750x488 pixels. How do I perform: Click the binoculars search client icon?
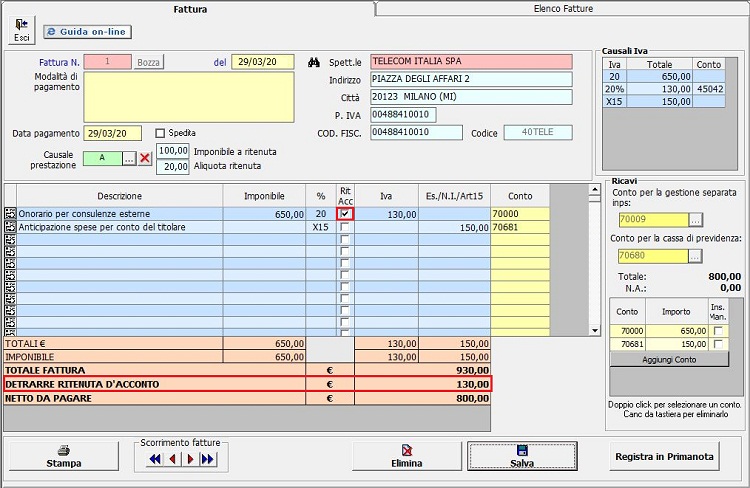[x=312, y=62]
